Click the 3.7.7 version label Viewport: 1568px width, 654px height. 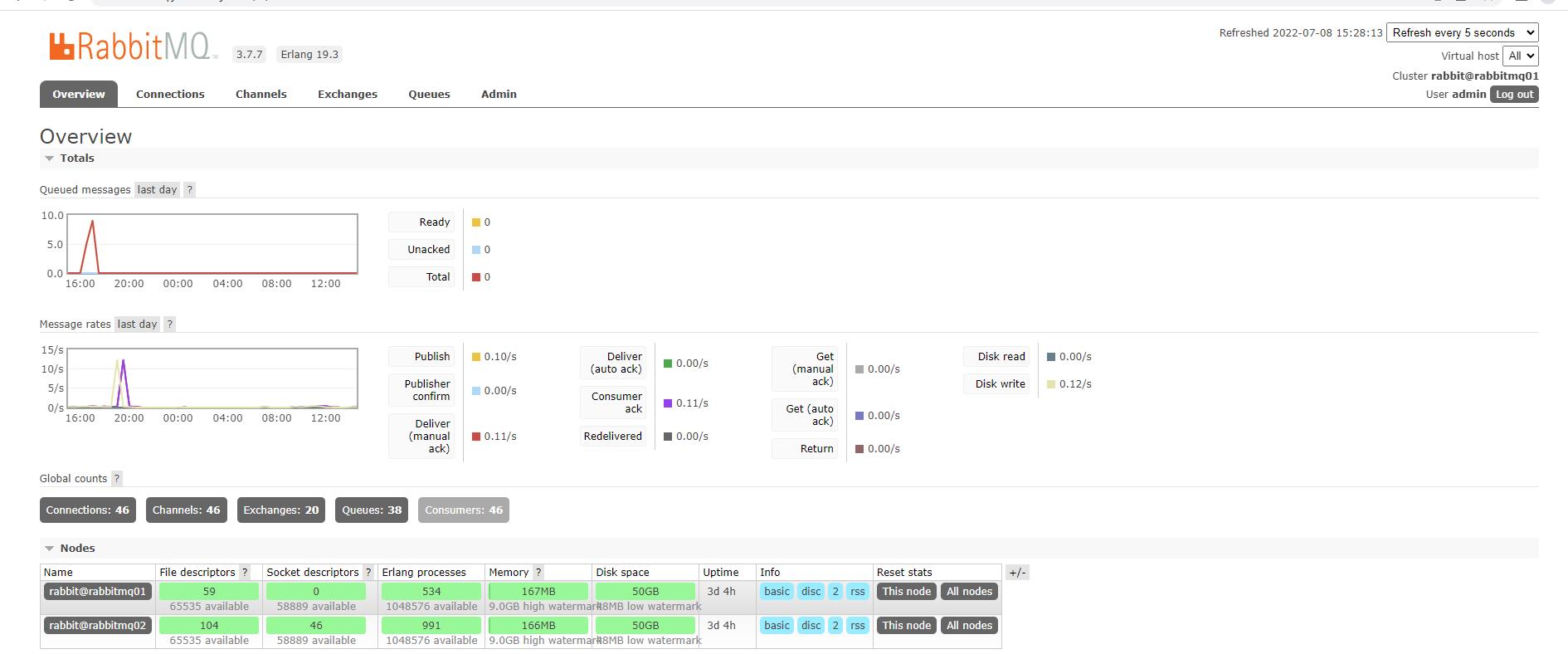249,54
